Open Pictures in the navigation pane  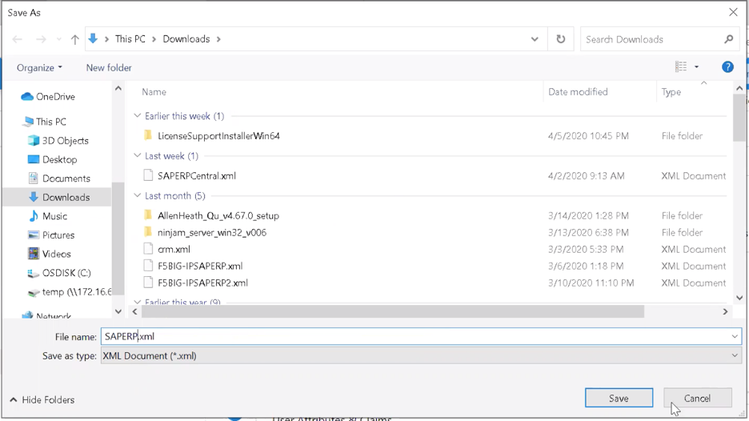51,235
